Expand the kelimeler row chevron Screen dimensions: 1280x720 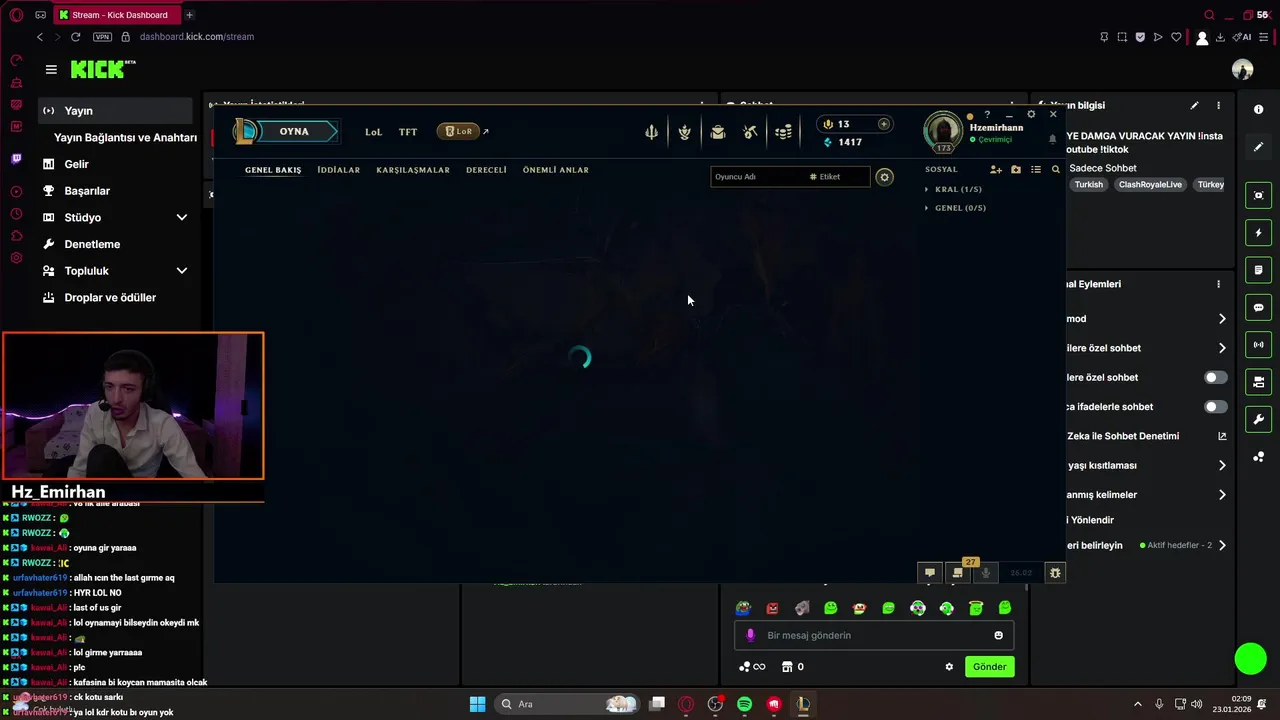point(1222,495)
